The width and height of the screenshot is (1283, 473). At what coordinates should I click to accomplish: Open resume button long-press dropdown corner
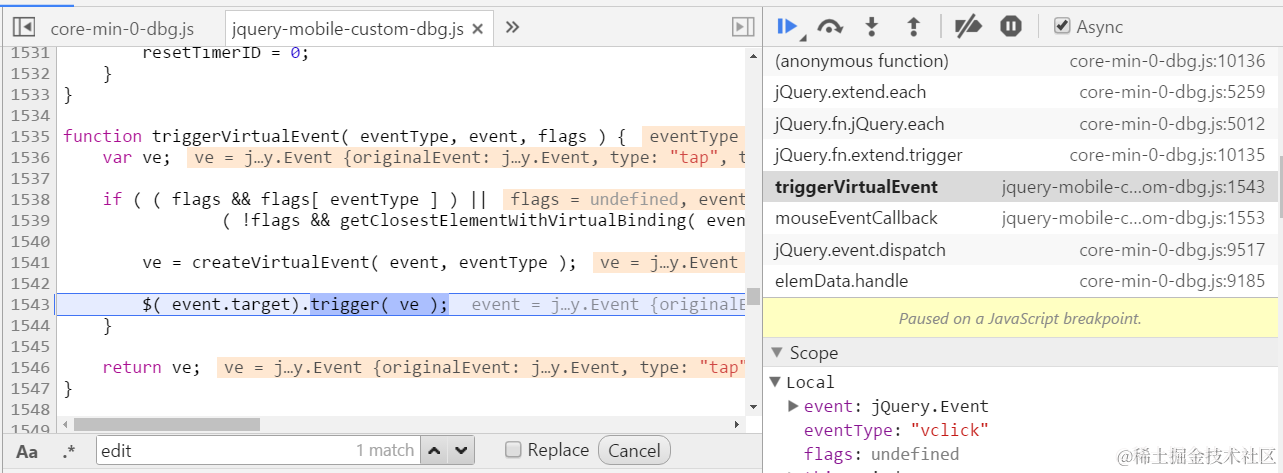(803, 37)
